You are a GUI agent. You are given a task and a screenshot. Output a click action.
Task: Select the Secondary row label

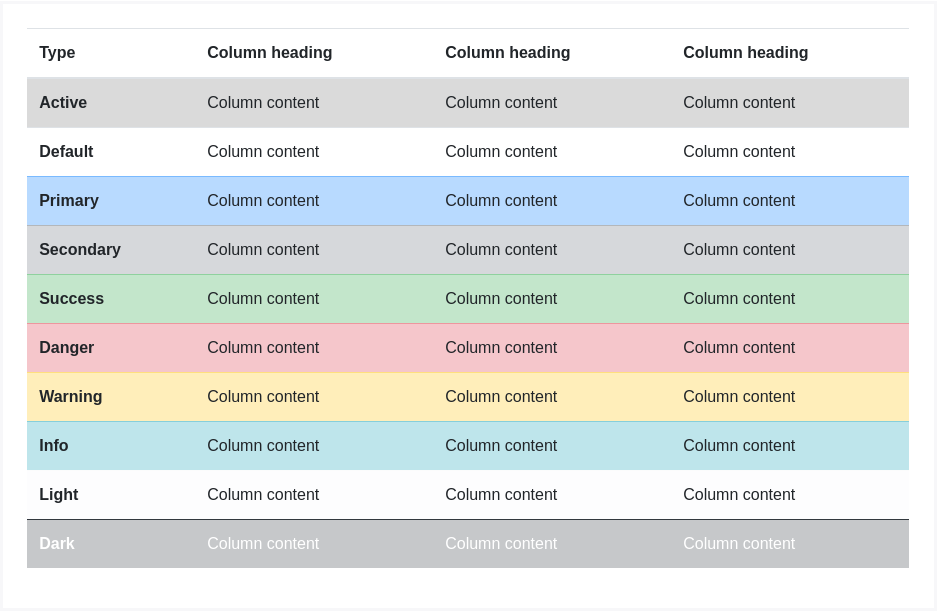80,250
